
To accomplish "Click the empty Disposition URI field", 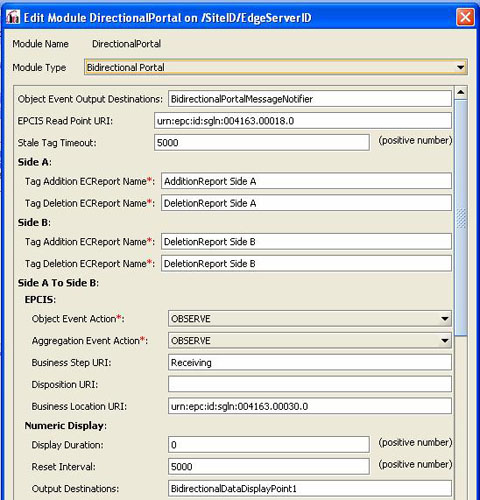I will [310, 384].
